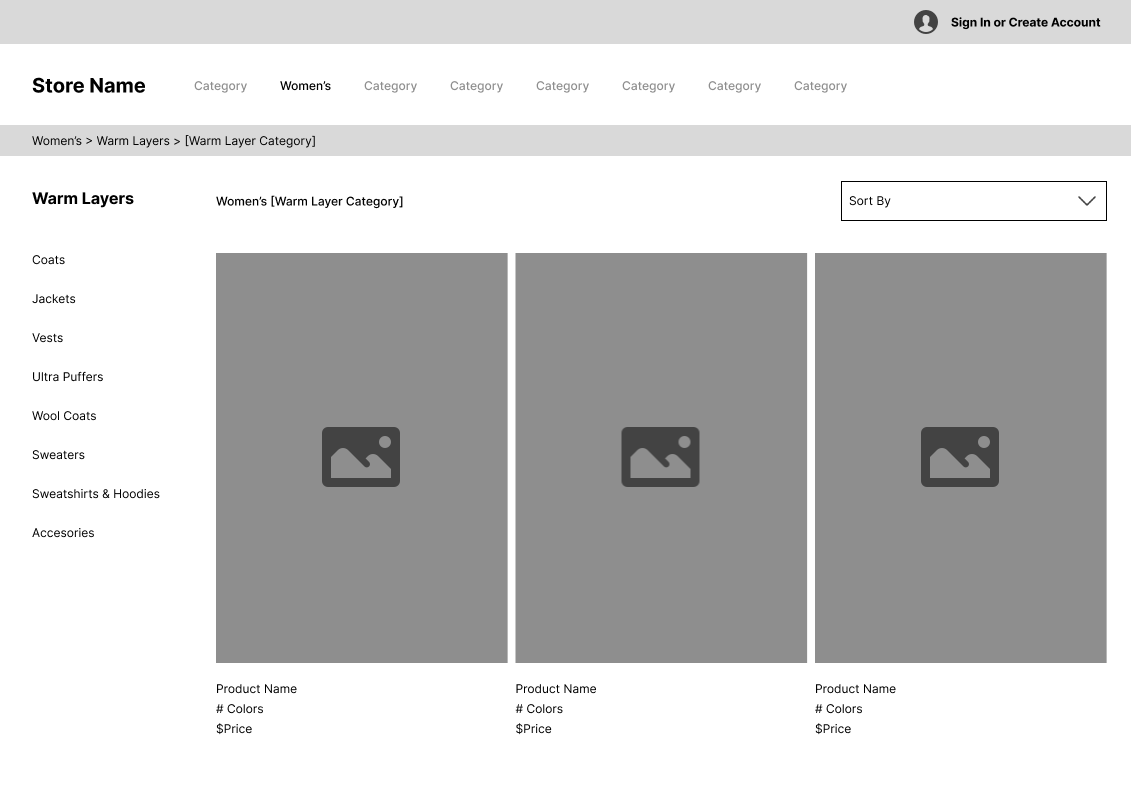The image size is (1131, 804).
Task: Select Jackets in the sidebar
Action: [53, 299]
